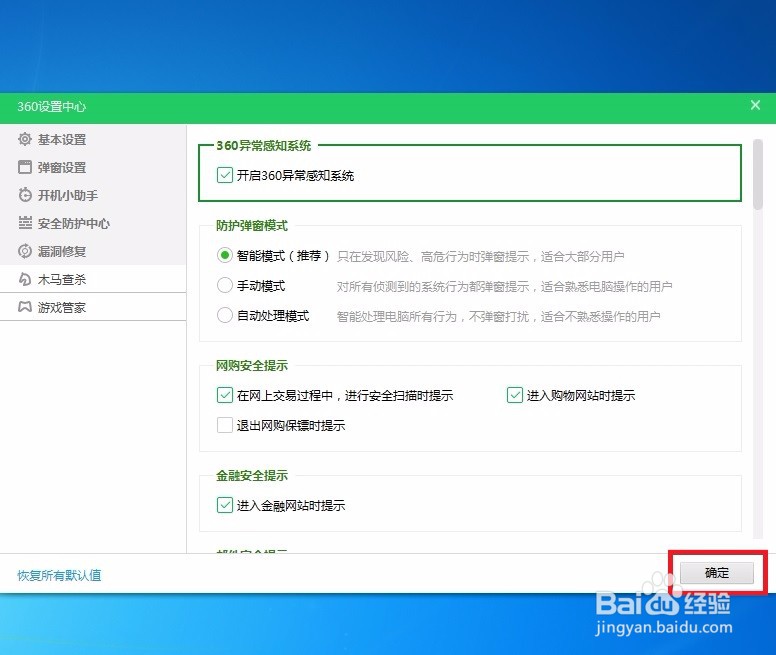The height and width of the screenshot is (655, 776).
Task: Click the gamepad icon beside 游戏管家
Action: (25, 307)
